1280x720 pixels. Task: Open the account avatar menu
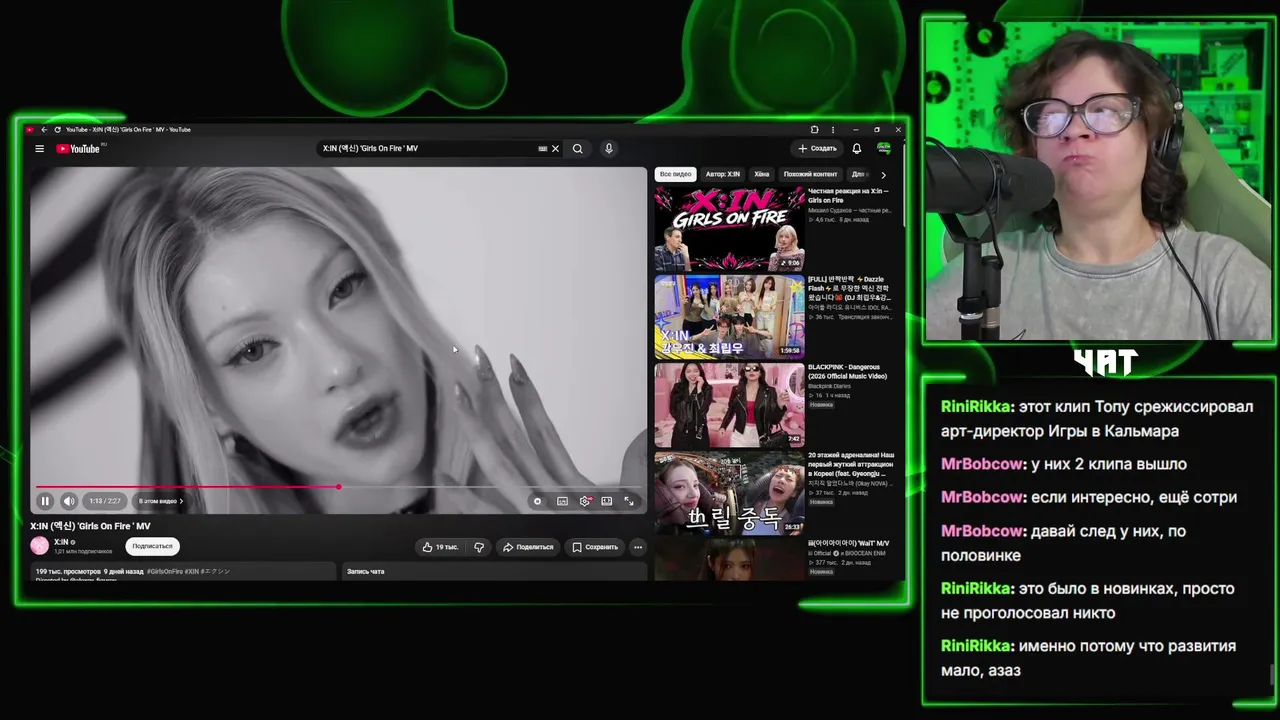(x=884, y=149)
